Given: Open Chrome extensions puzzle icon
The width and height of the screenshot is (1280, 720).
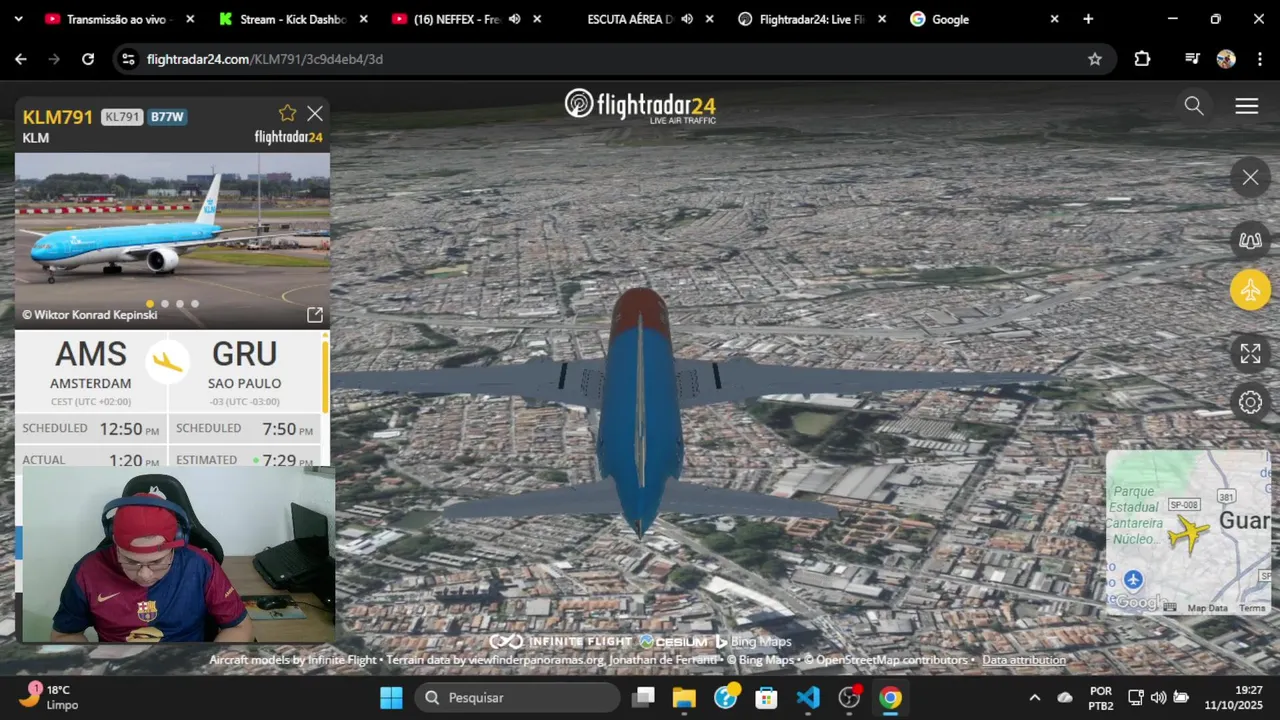Looking at the screenshot, I should point(1142,59).
